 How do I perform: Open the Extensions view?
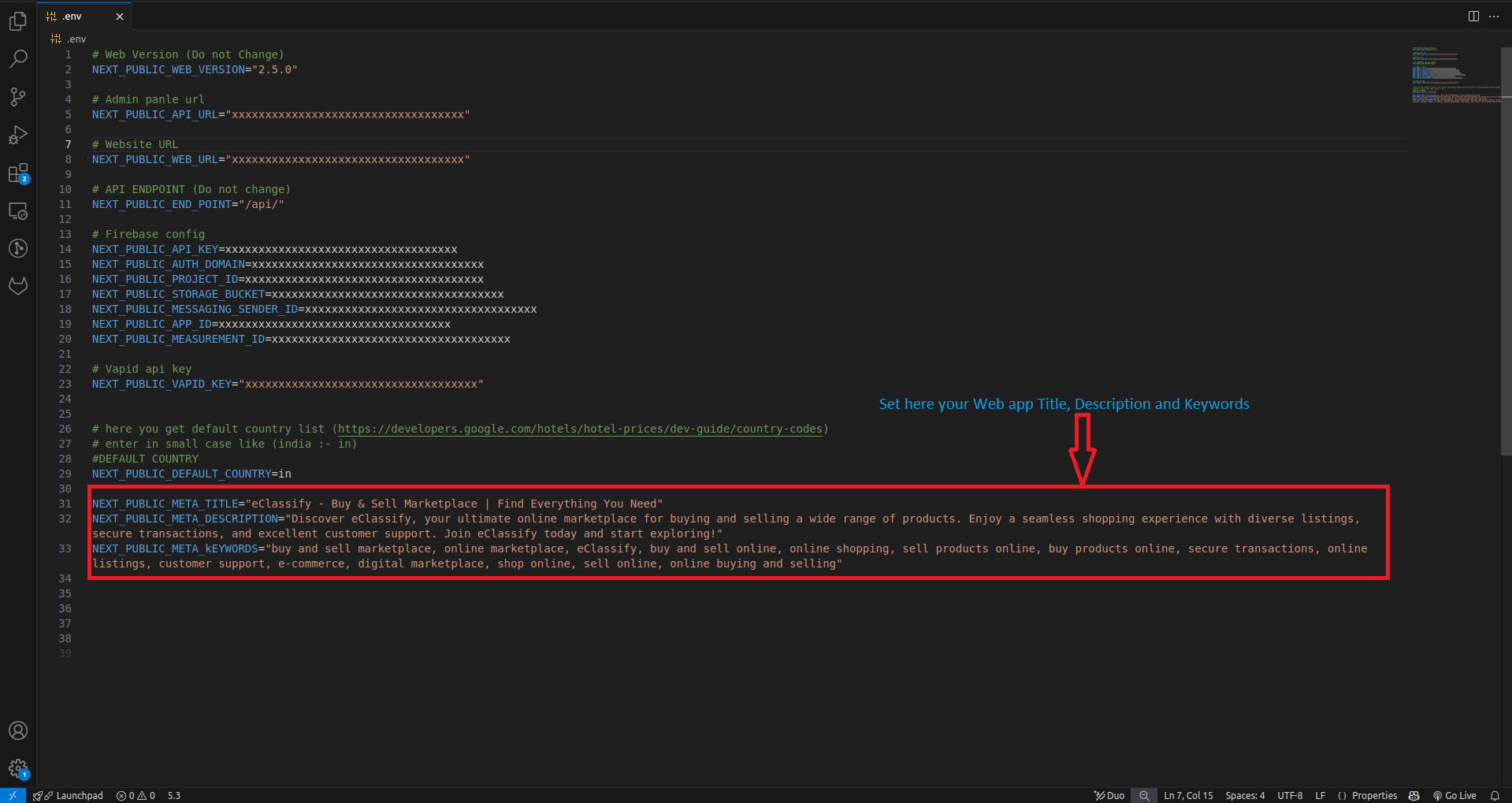(17, 173)
